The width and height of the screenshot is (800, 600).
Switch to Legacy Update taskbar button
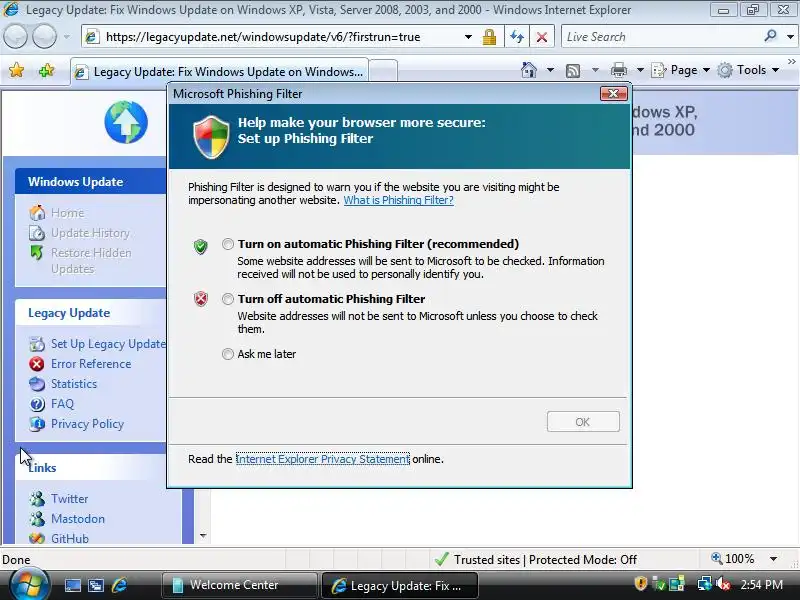[x=399, y=585]
